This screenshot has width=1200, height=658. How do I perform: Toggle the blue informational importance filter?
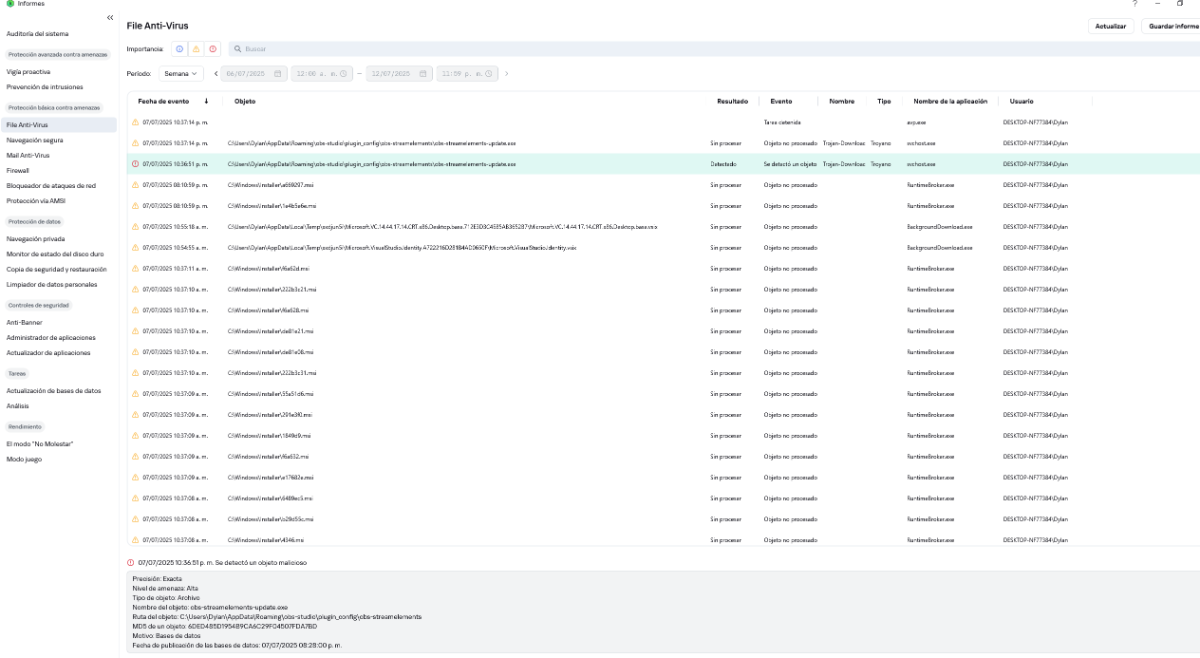[x=180, y=48]
